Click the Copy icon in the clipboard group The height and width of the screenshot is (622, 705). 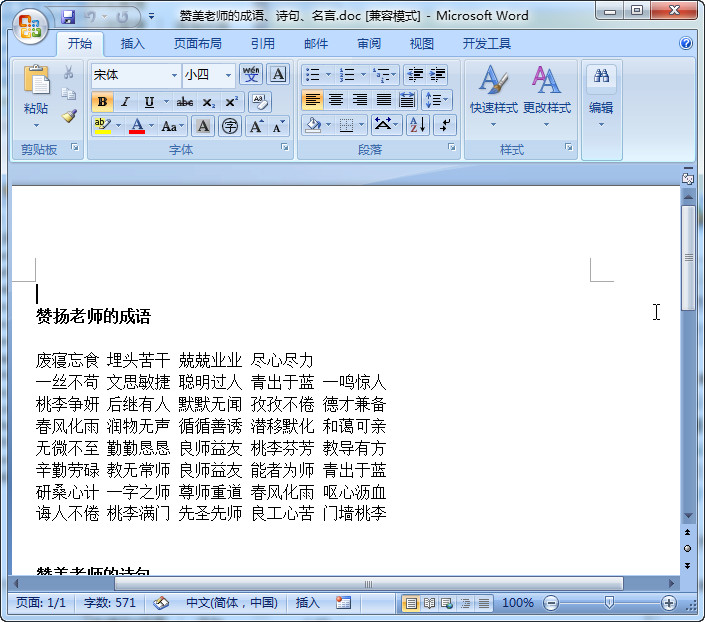[68, 94]
